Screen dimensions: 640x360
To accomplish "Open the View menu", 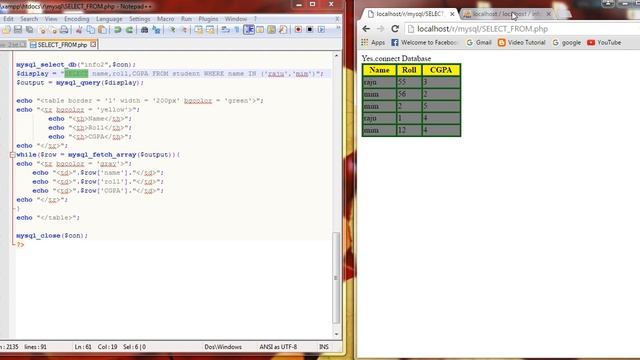I will pos(51,19).
